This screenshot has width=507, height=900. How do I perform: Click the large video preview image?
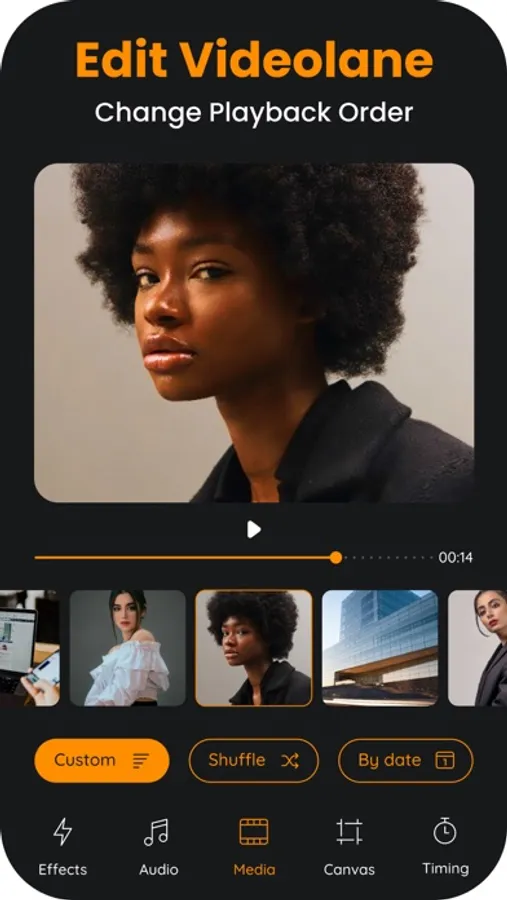[254, 333]
